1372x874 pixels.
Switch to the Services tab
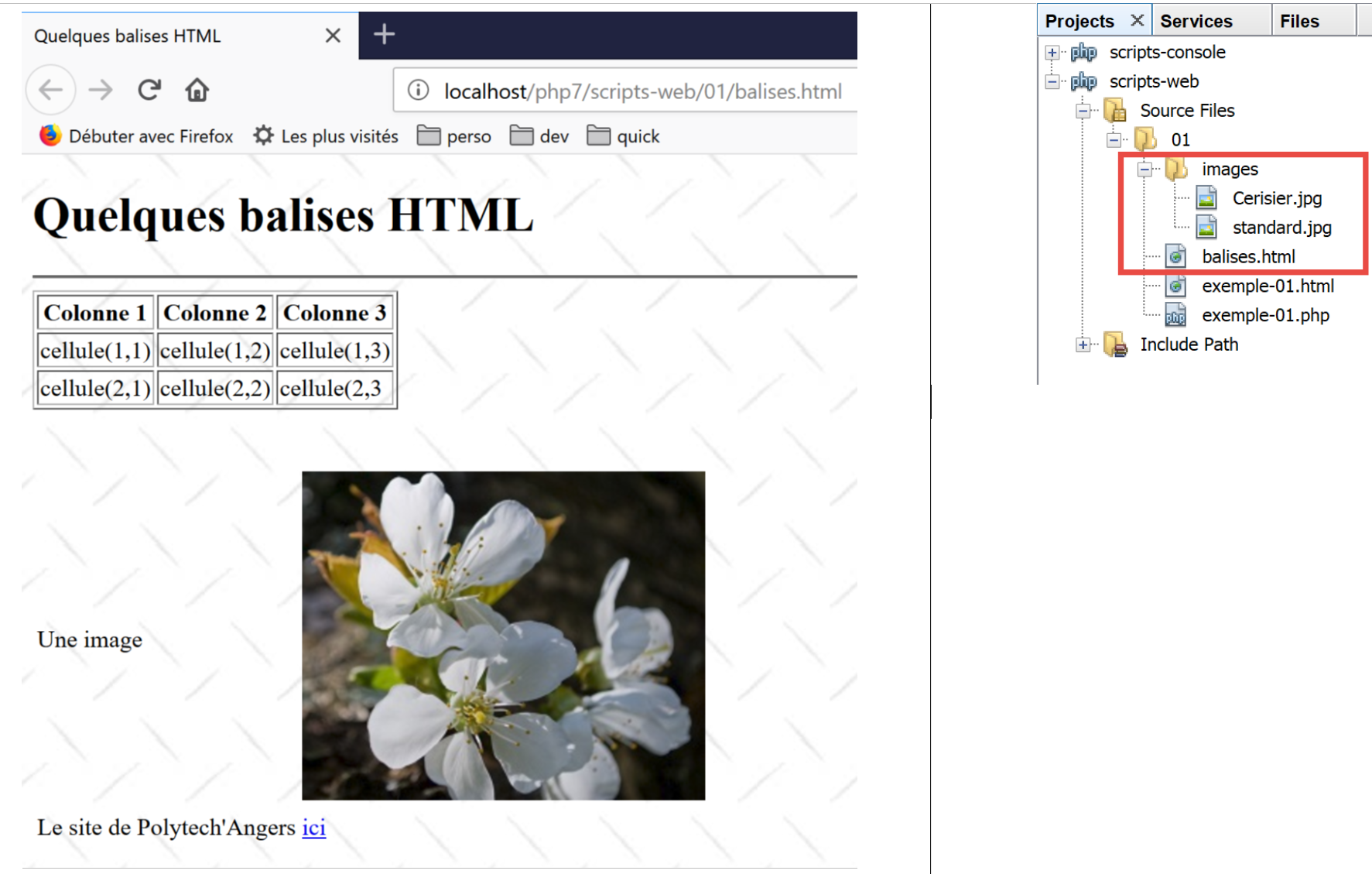click(1196, 21)
